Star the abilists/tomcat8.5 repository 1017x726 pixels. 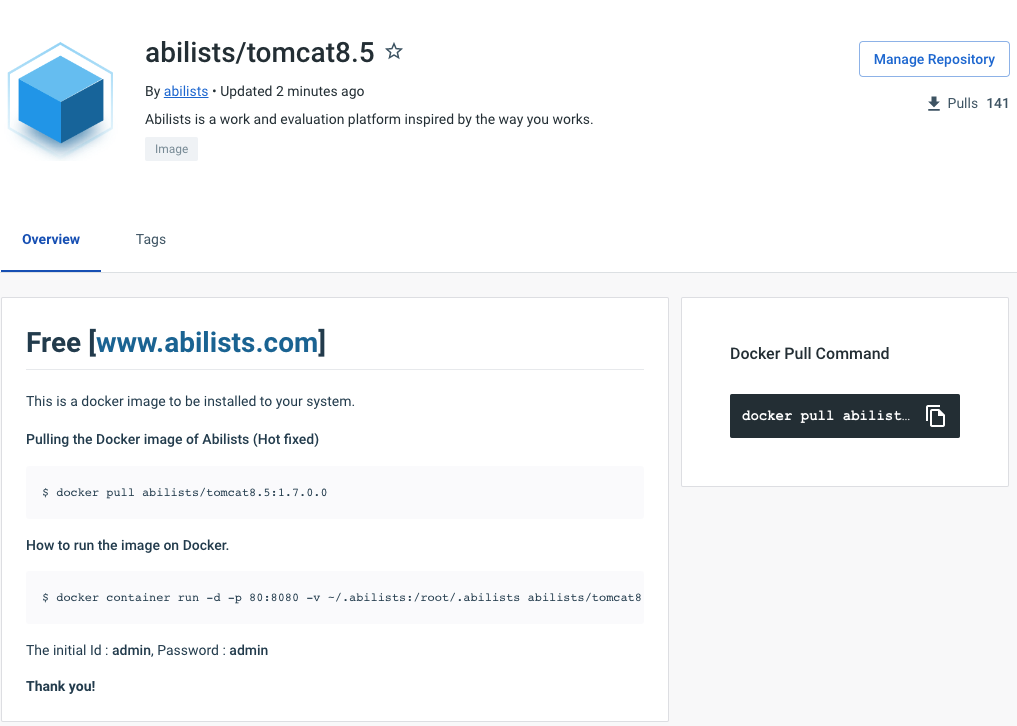pyautogui.click(x=394, y=51)
